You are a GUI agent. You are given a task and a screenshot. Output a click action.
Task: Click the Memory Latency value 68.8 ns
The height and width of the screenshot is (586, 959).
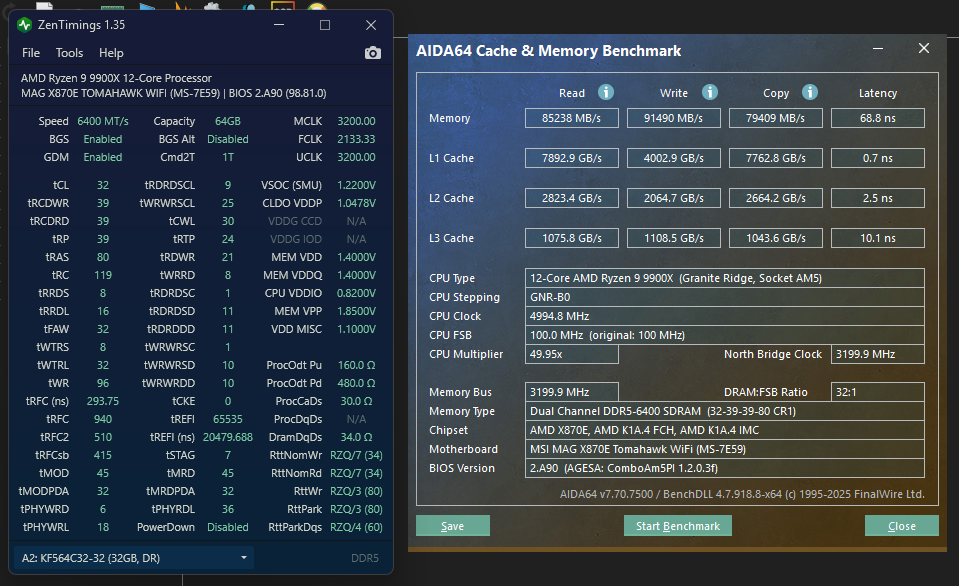878,118
